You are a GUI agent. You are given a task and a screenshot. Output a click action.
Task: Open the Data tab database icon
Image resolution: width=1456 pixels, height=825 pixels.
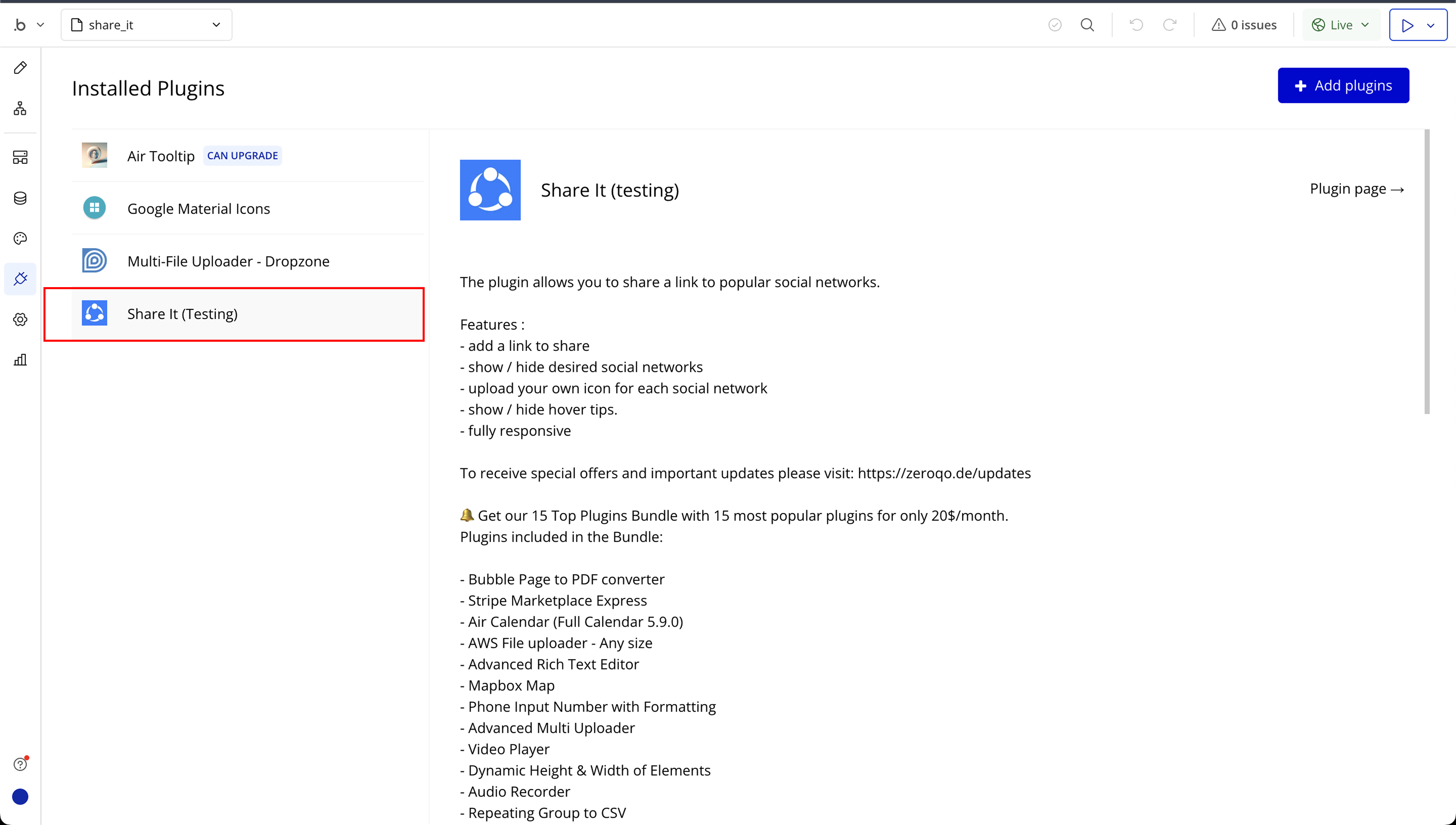(21, 198)
